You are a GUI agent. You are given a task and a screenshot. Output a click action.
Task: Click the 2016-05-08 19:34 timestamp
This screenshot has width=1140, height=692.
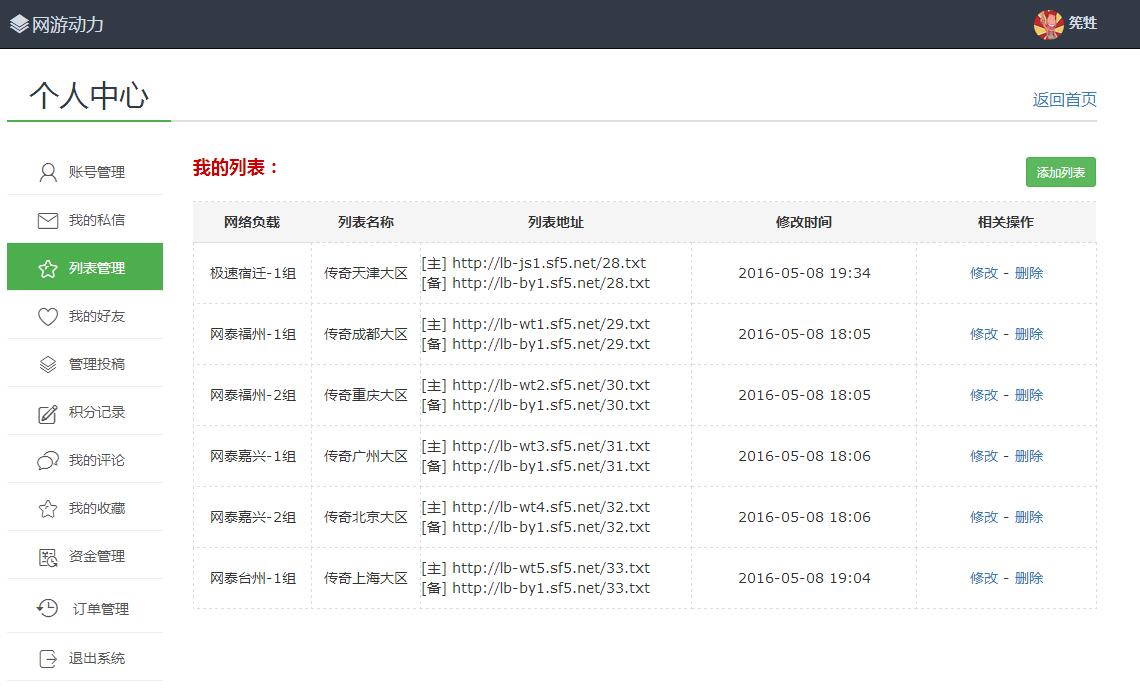click(x=804, y=273)
